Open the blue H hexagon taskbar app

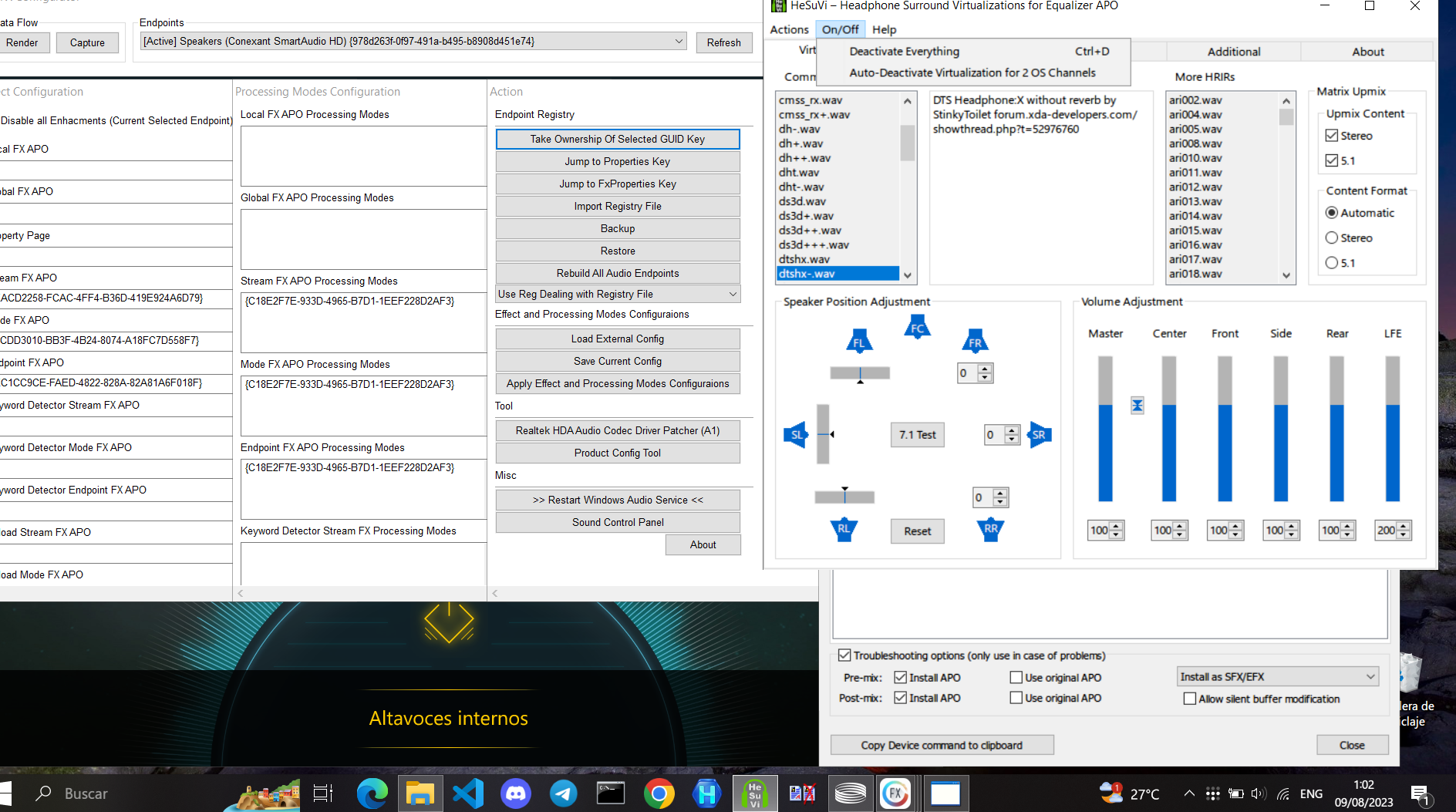pyautogui.click(x=706, y=793)
